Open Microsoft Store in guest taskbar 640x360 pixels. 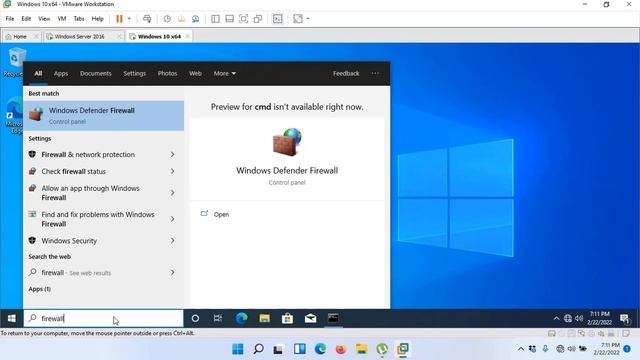(287, 318)
